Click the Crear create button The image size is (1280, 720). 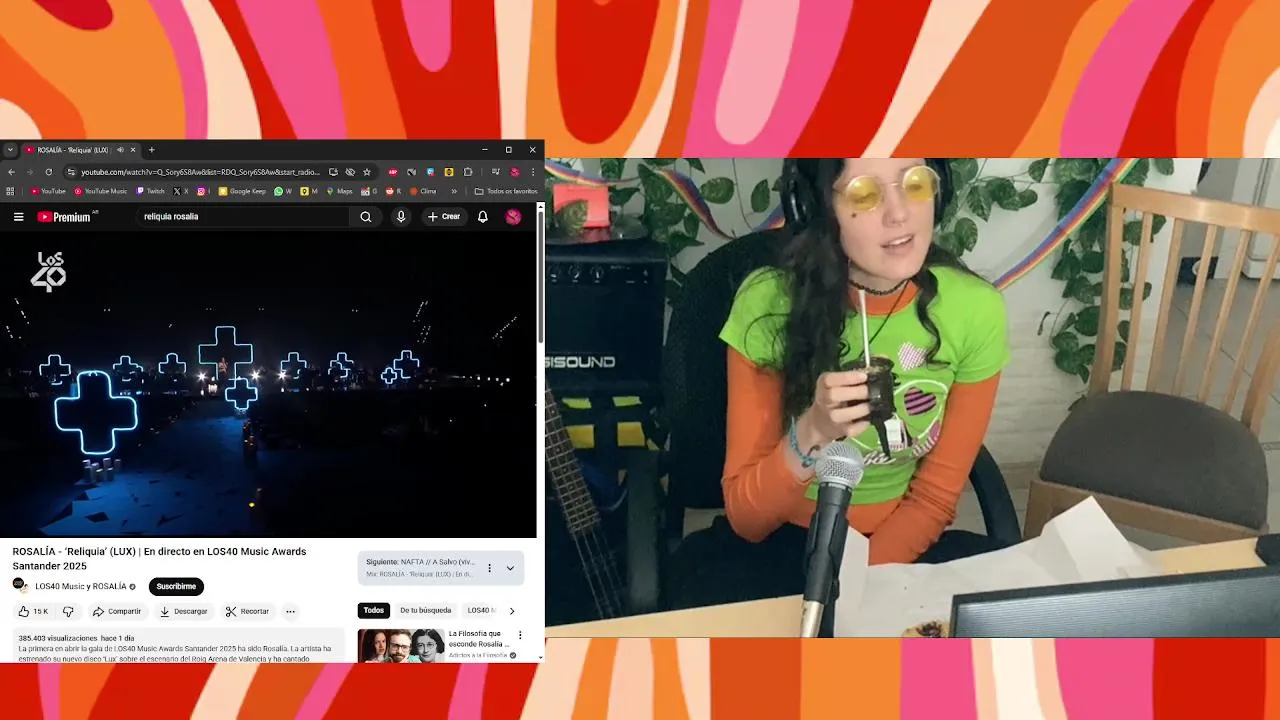coord(444,217)
